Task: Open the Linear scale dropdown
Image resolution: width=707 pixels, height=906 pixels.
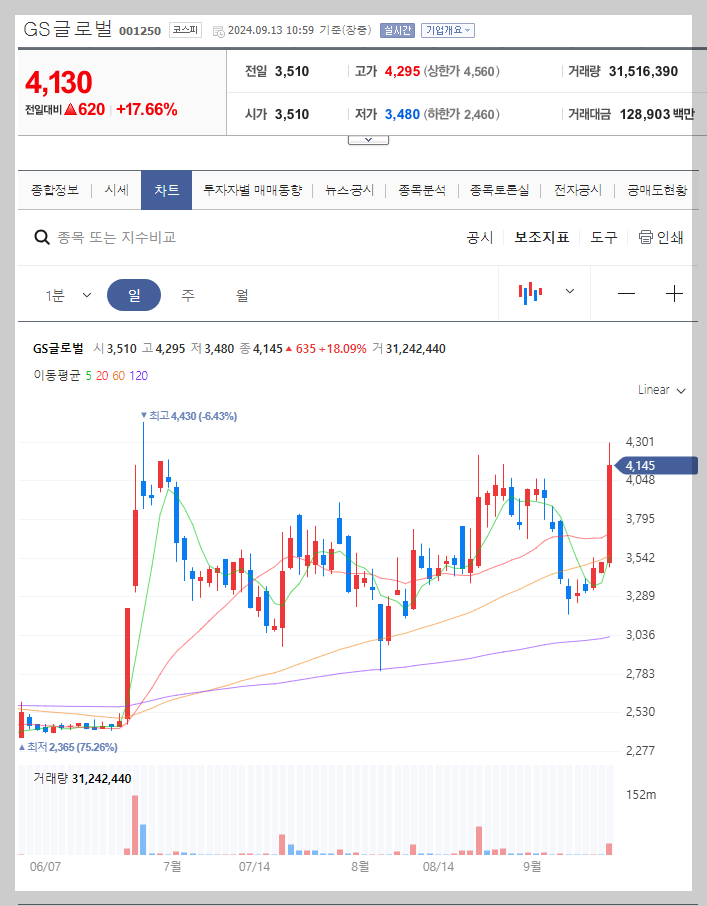Action: [659, 391]
